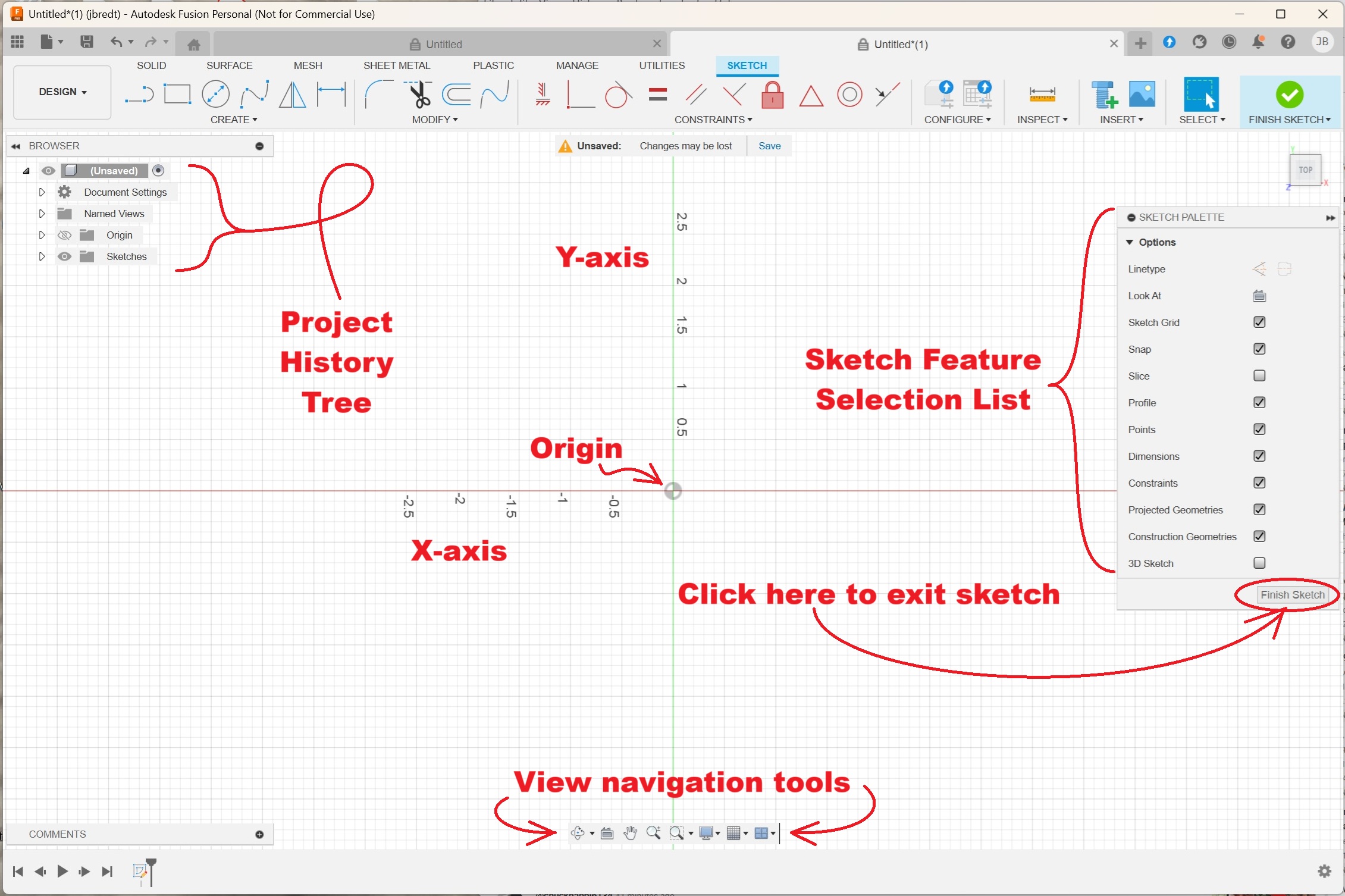Viewport: 1345px width, 896px height.
Task: Activate the Pan hand tool
Action: 630,833
